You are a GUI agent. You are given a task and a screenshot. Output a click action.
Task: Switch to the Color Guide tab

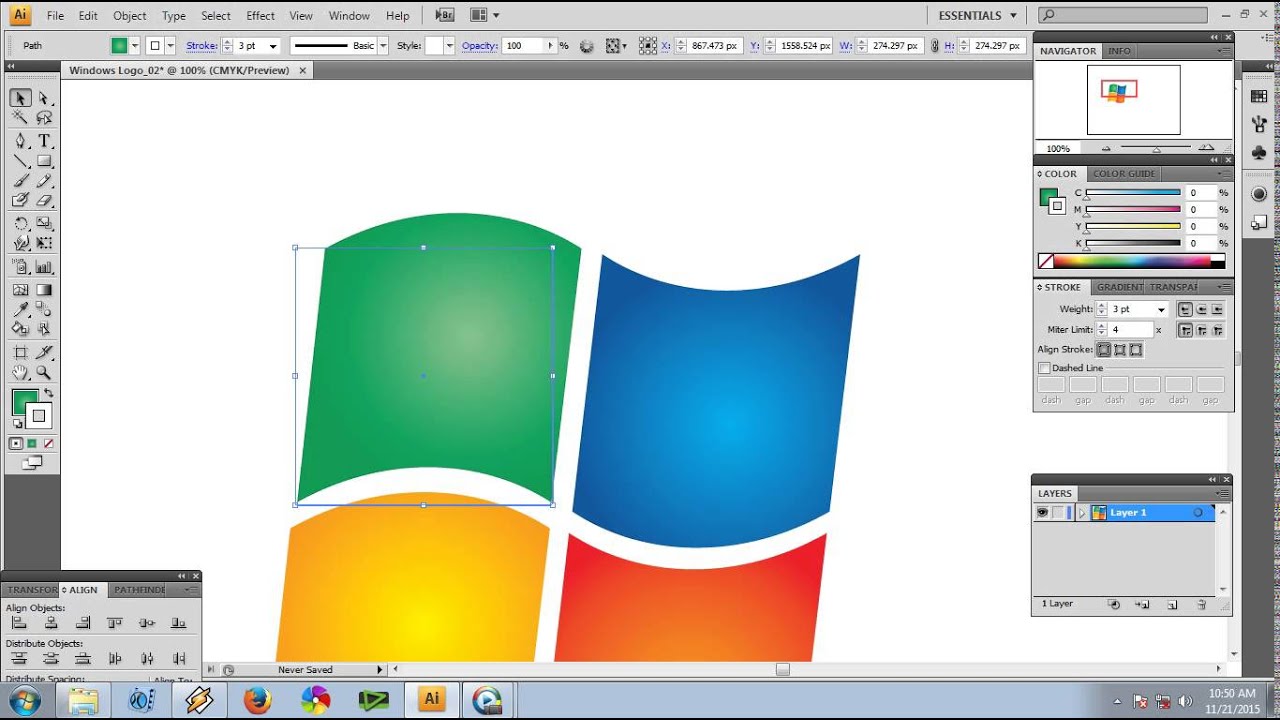[x=1124, y=174]
